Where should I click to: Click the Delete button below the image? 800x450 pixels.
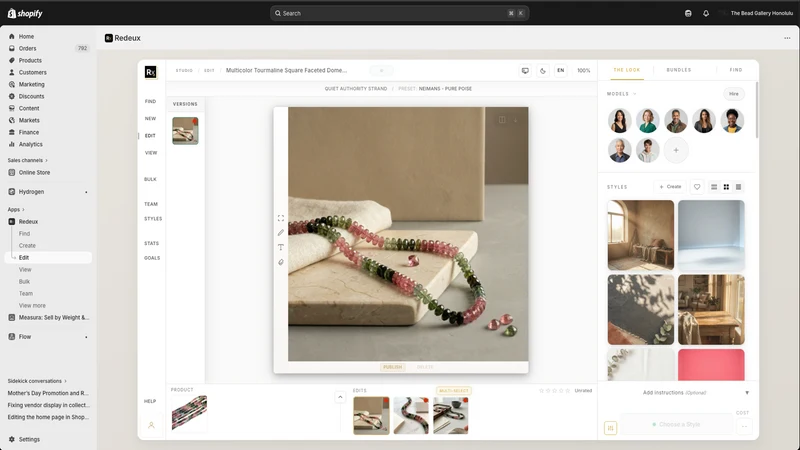pyautogui.click(x=424, y=367)
